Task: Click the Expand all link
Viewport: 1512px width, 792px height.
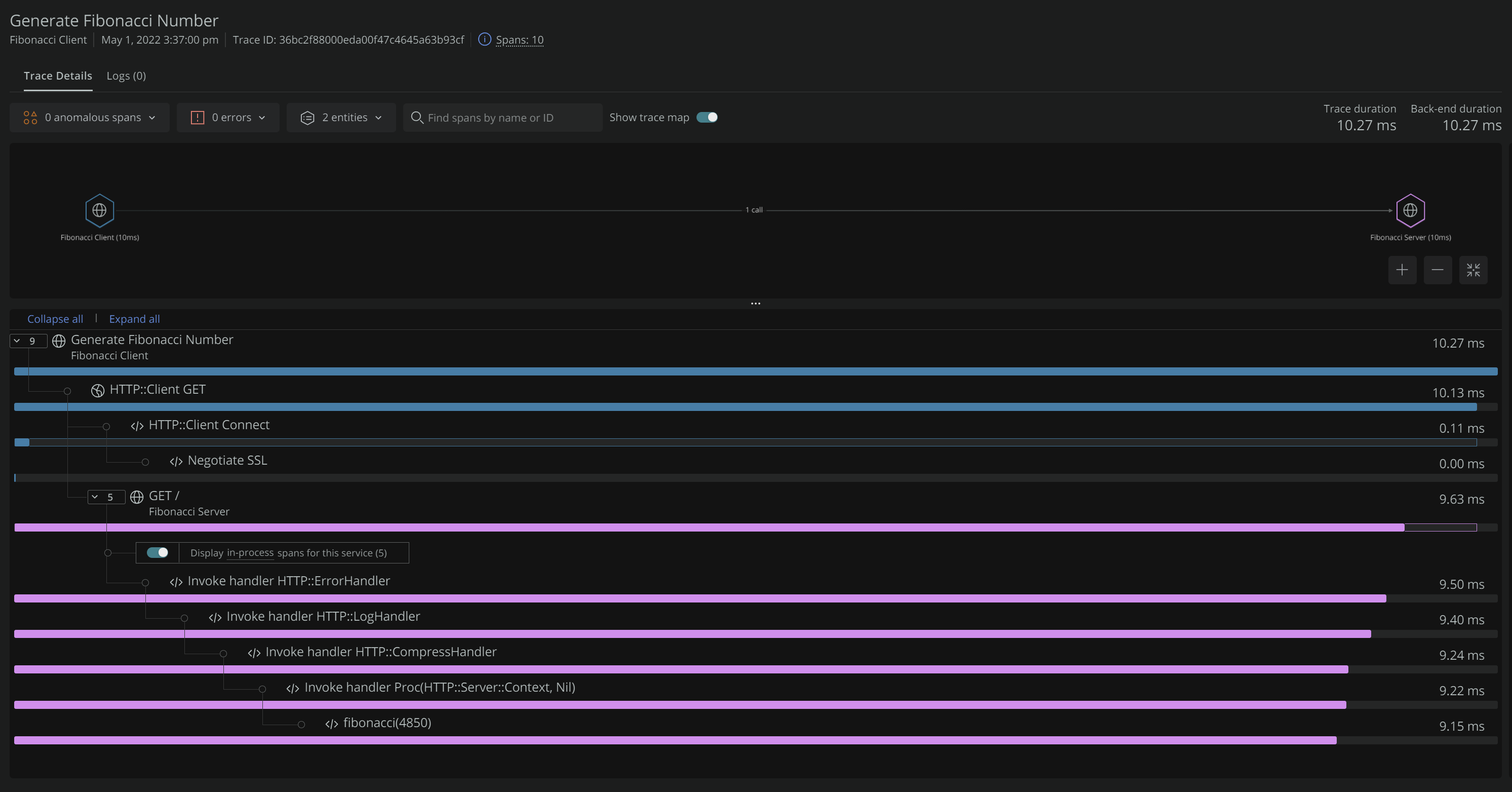Action: (x=134, y=319)
